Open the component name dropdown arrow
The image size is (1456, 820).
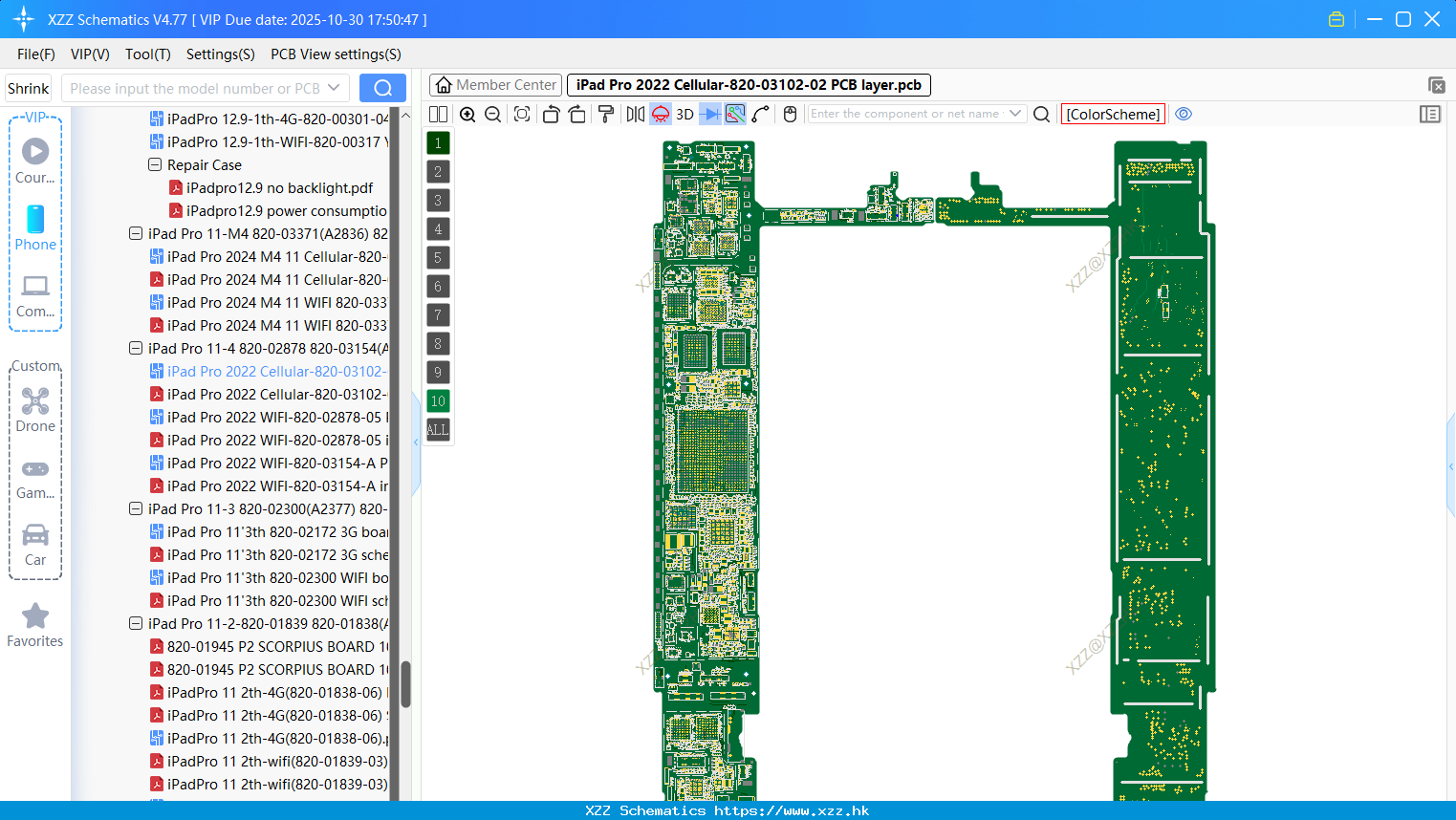[x=1015, y=114]
